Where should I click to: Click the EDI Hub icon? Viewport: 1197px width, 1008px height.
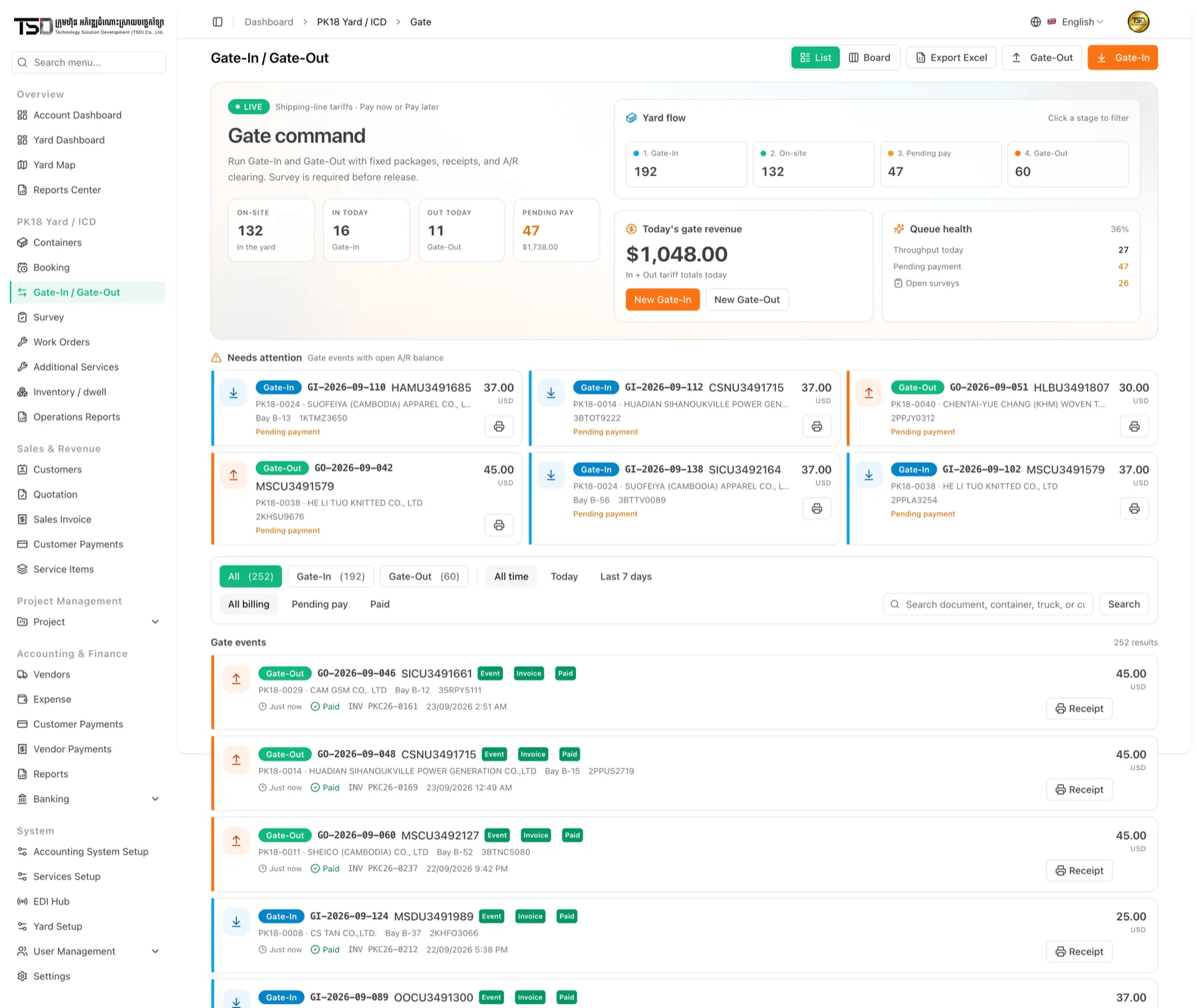(x=23, y=902)
